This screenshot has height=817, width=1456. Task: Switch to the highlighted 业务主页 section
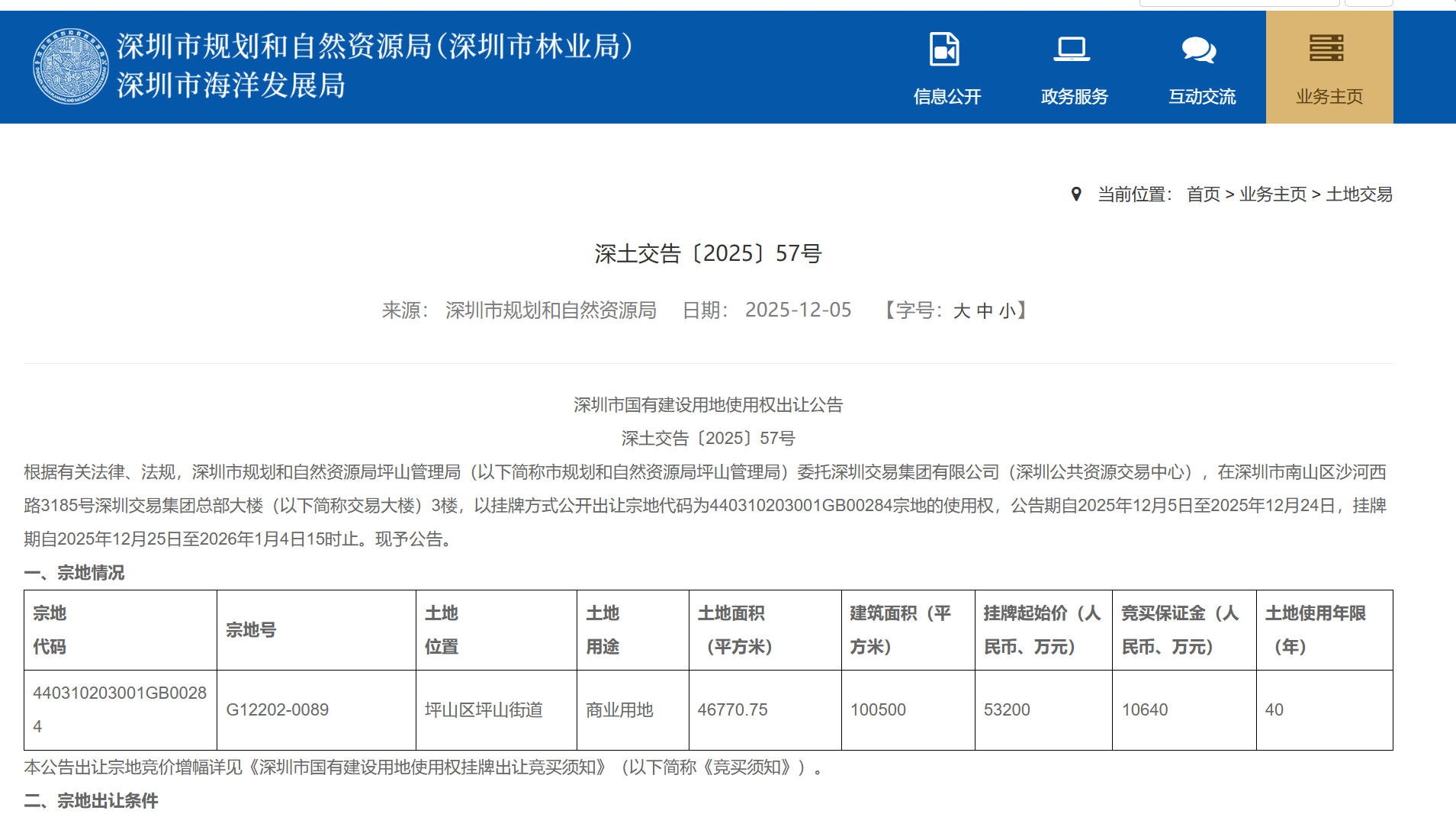(x=1329, y=96)
